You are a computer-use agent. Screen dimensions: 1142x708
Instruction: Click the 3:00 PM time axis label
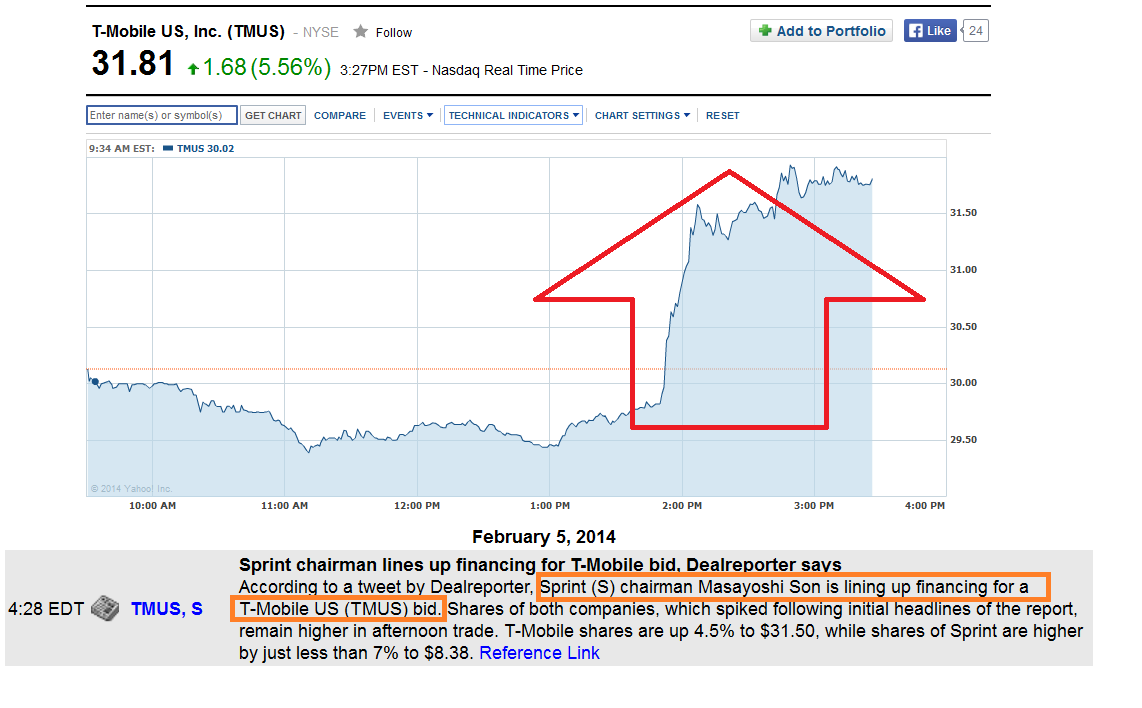(x=814, y=506)
